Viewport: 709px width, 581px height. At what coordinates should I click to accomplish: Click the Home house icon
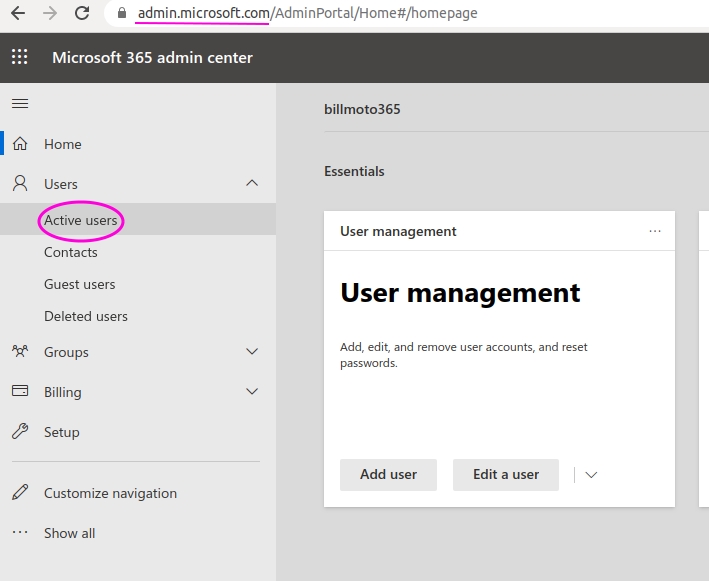[20, 144]
